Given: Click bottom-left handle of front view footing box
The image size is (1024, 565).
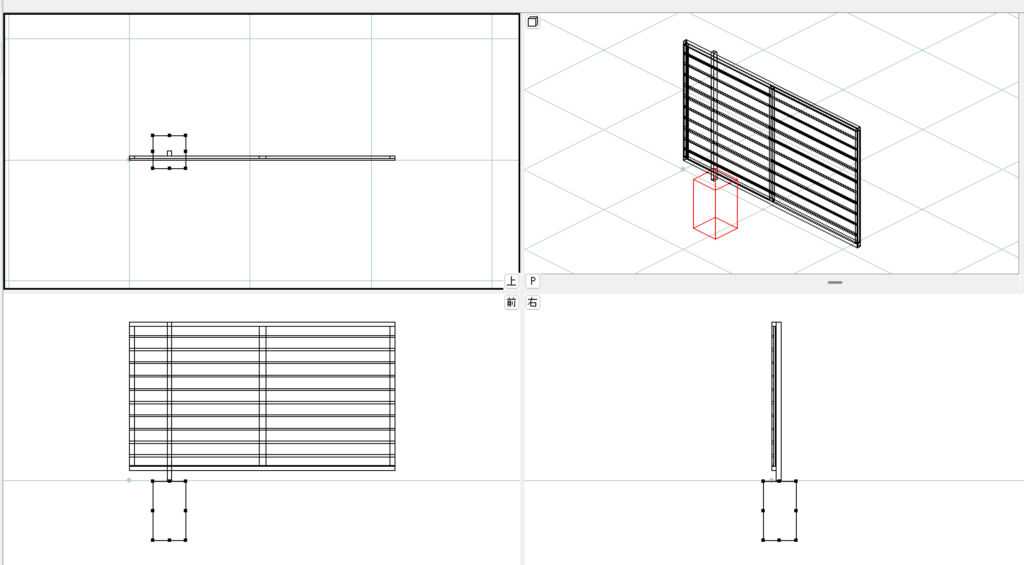Looking at the screenshot, I should click(153, 540).
